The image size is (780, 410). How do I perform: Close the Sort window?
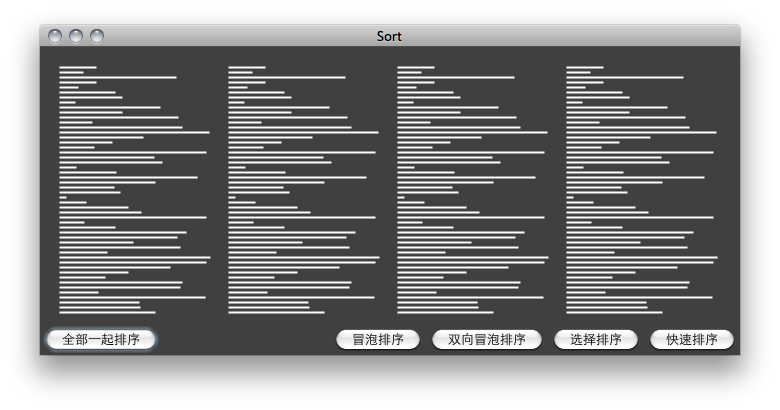point(55,36)
